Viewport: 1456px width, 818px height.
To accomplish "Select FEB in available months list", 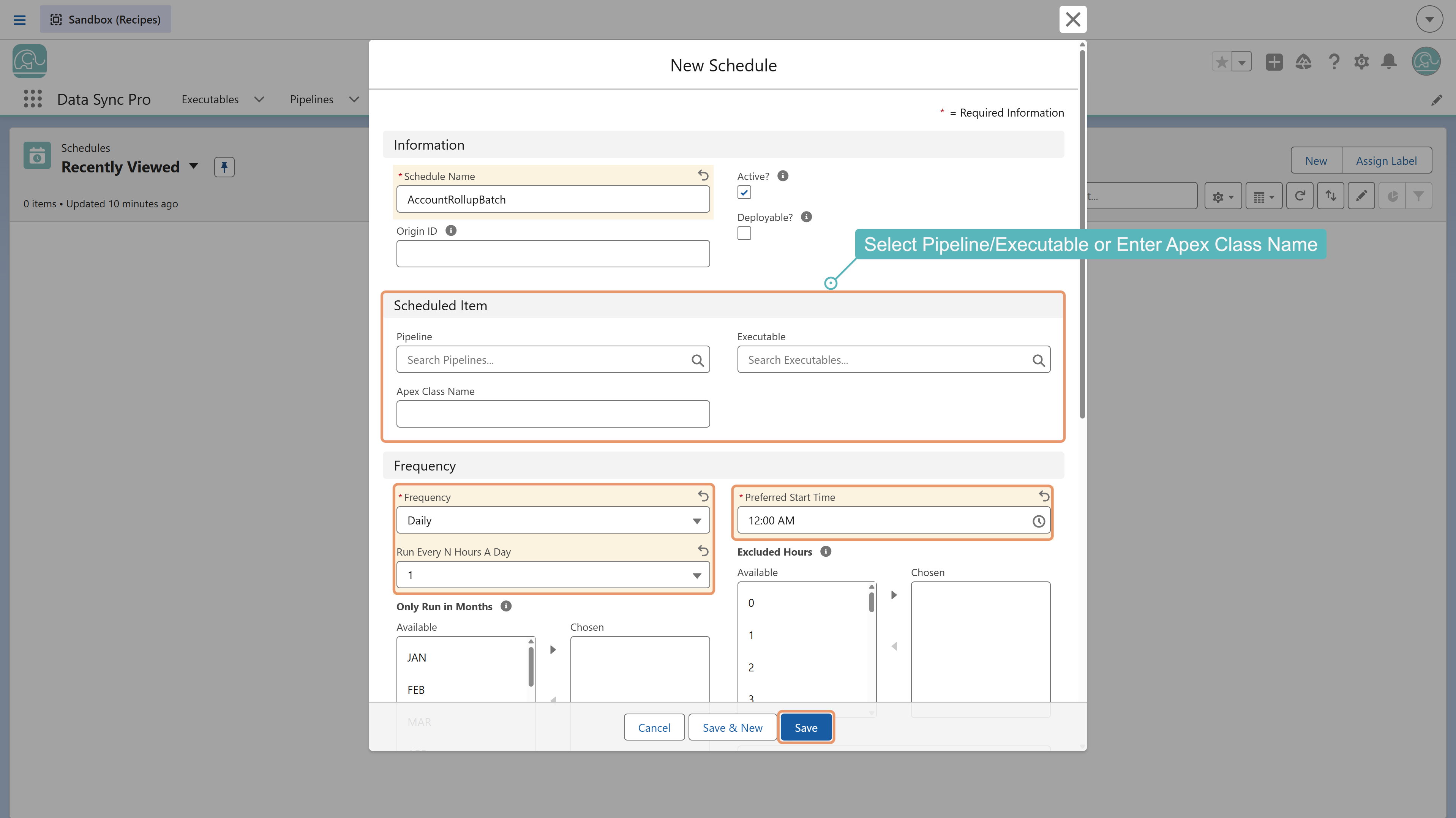I will click(462, 690).
